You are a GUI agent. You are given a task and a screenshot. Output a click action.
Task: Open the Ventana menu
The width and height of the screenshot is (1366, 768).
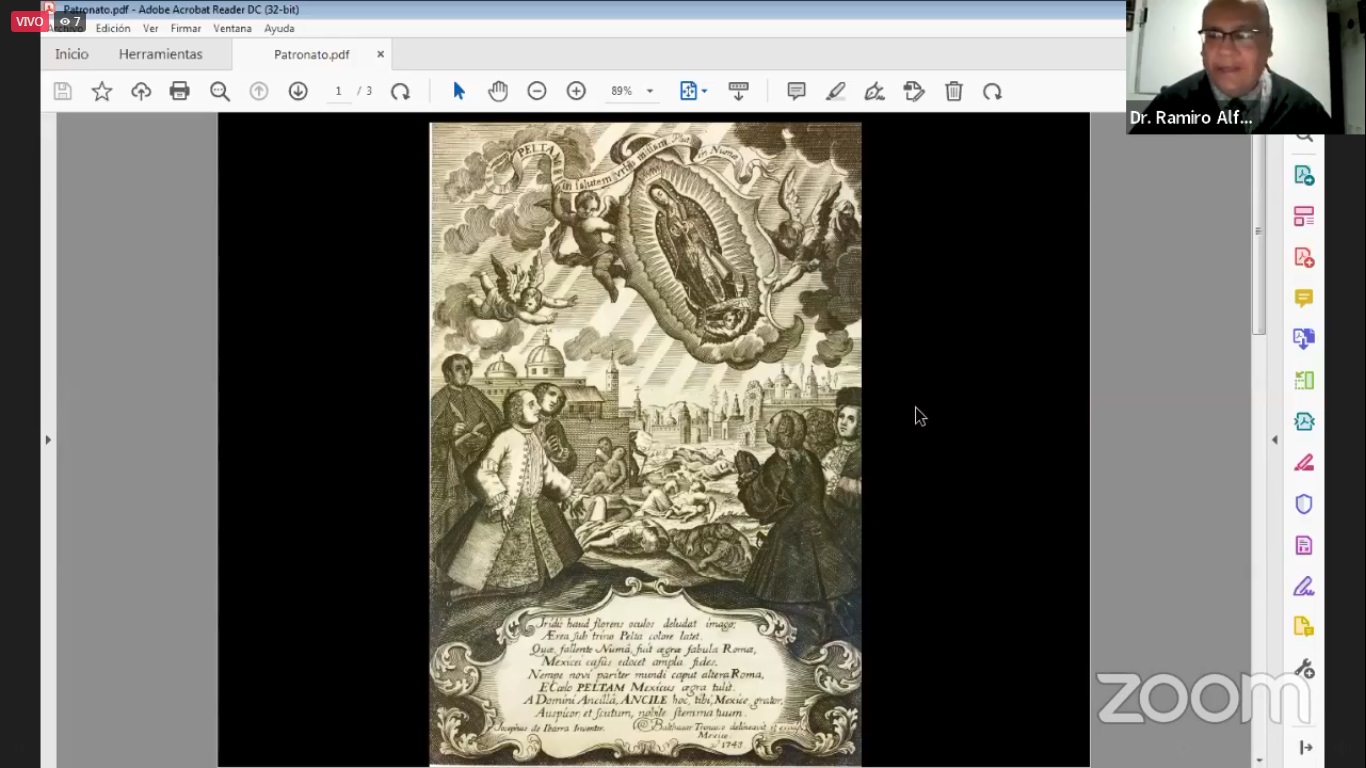[x=232, y=28]
